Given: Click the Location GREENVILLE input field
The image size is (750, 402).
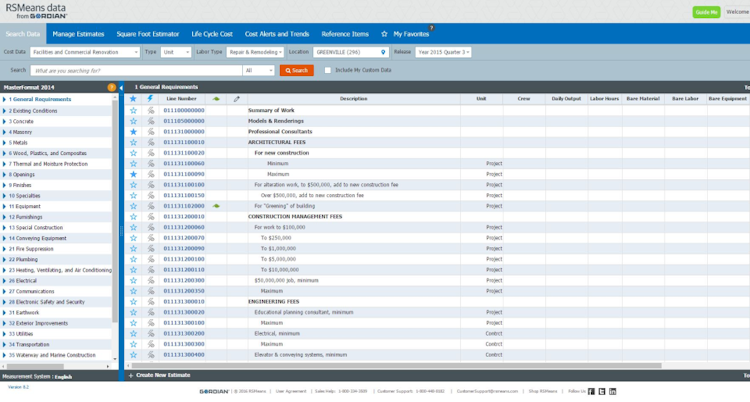Looking at the screenshot, I should click(x=351, y=52).
